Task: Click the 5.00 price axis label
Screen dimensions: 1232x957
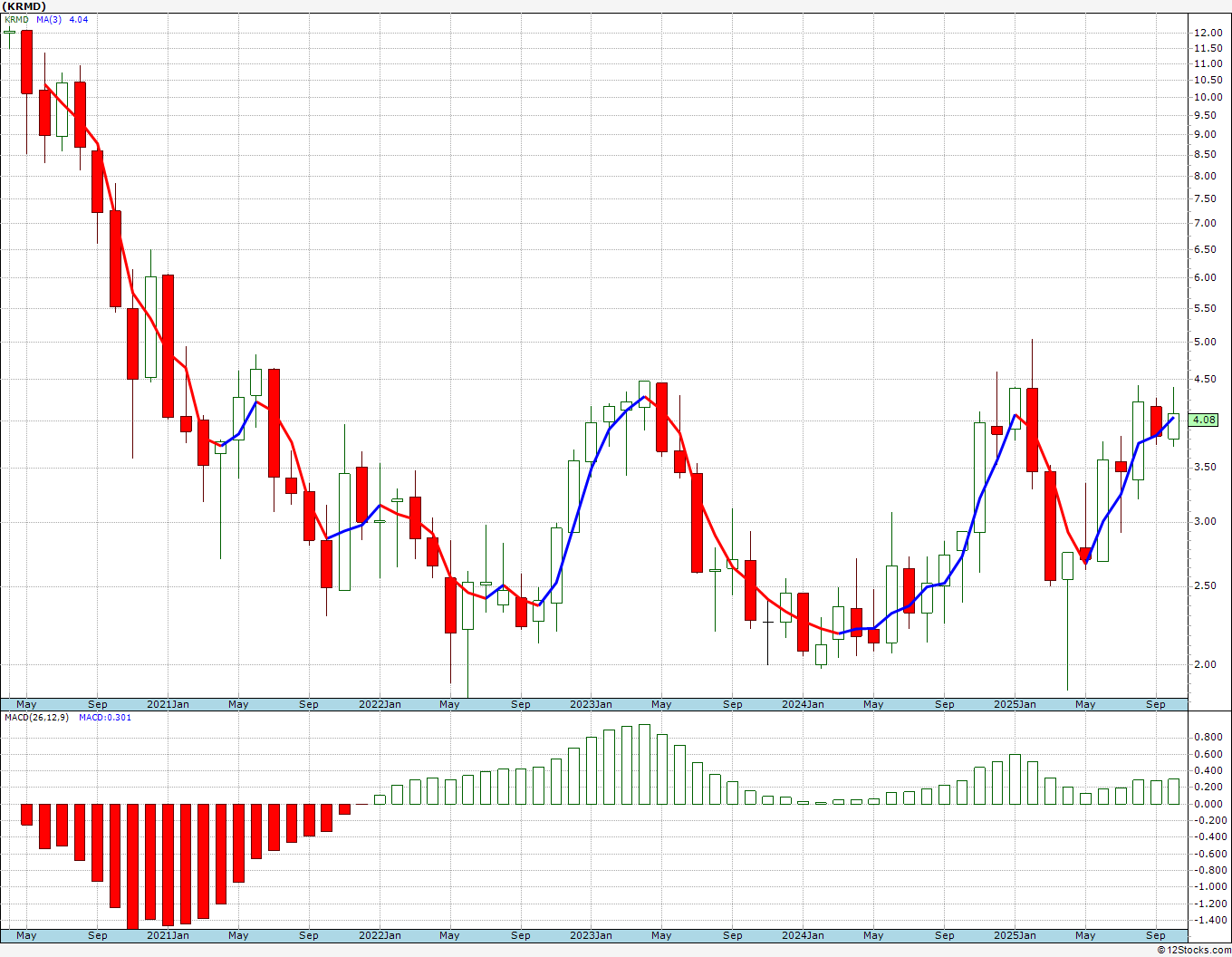Action: pos(1205,342)
